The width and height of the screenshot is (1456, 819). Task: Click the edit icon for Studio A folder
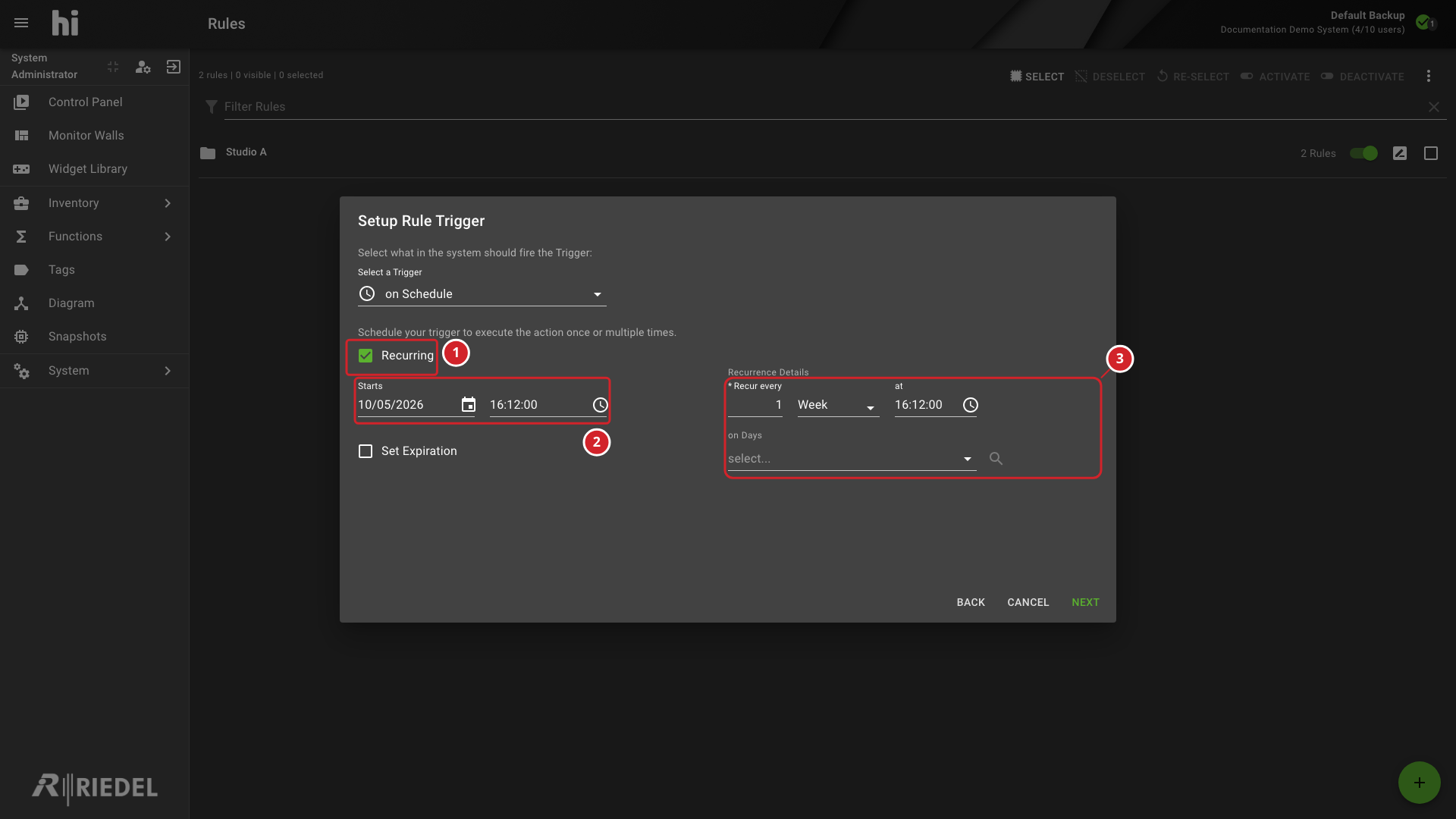pyautogui.click(x=1400, y=153)
